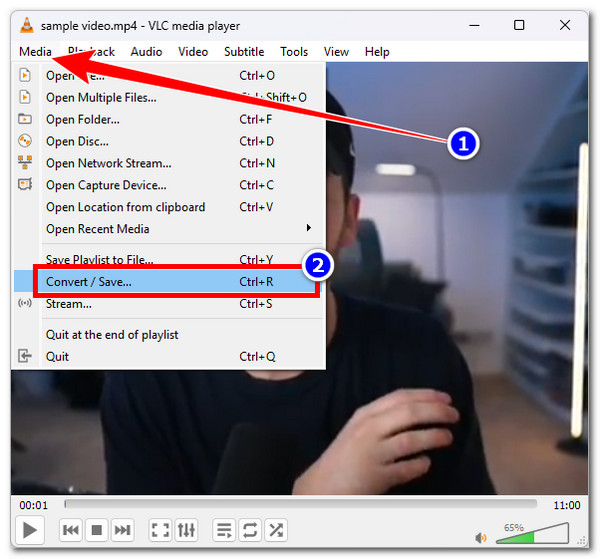Screen dimensions: 600x559
Task: Click the Play button
Action: (x=29, y=530)
